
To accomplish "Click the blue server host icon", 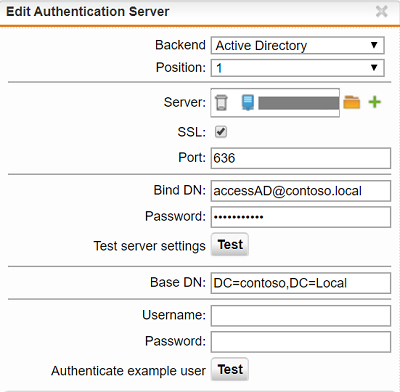I will click(x=248, y=102).
